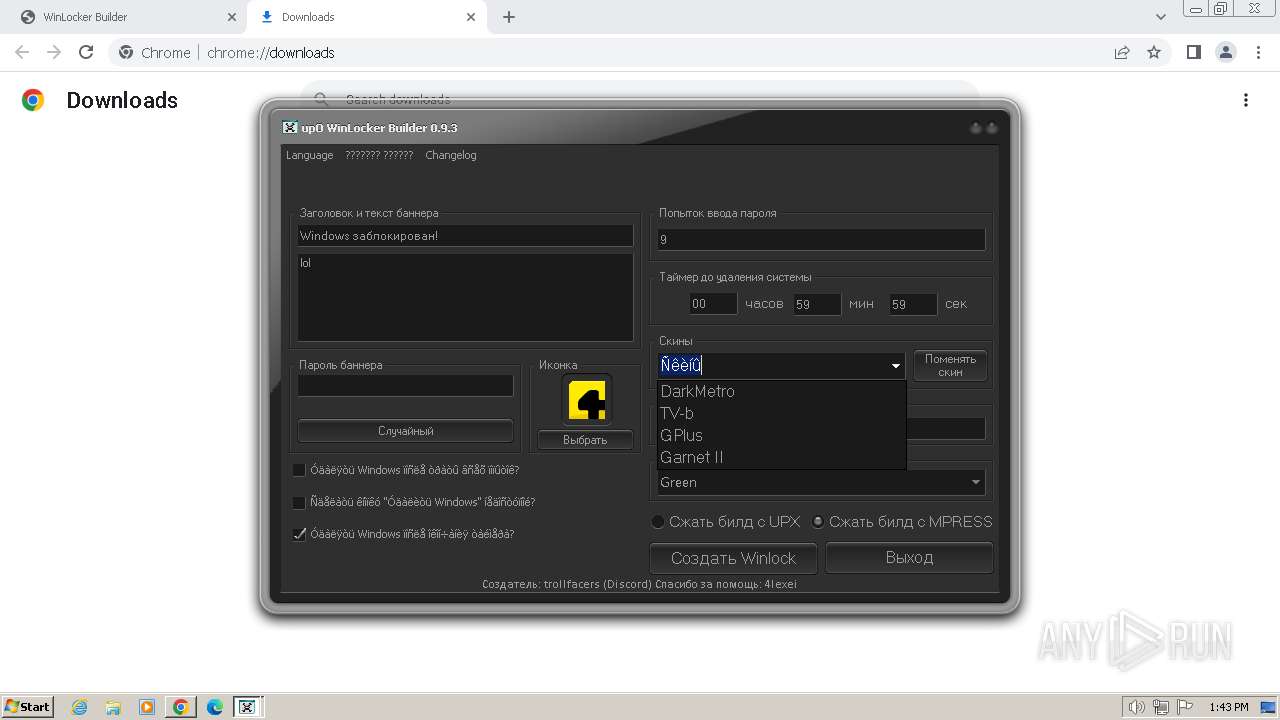Click the WinLocker Builder app icon in the title bar
This screenshot has height=720, width=1280.
[x=290, y=128]
